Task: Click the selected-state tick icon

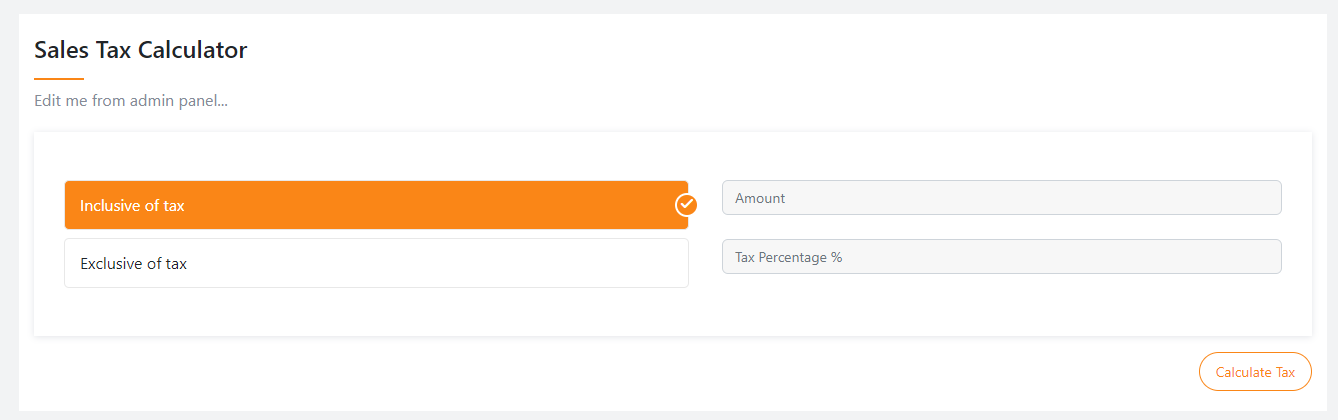Action: coord(686,205)
